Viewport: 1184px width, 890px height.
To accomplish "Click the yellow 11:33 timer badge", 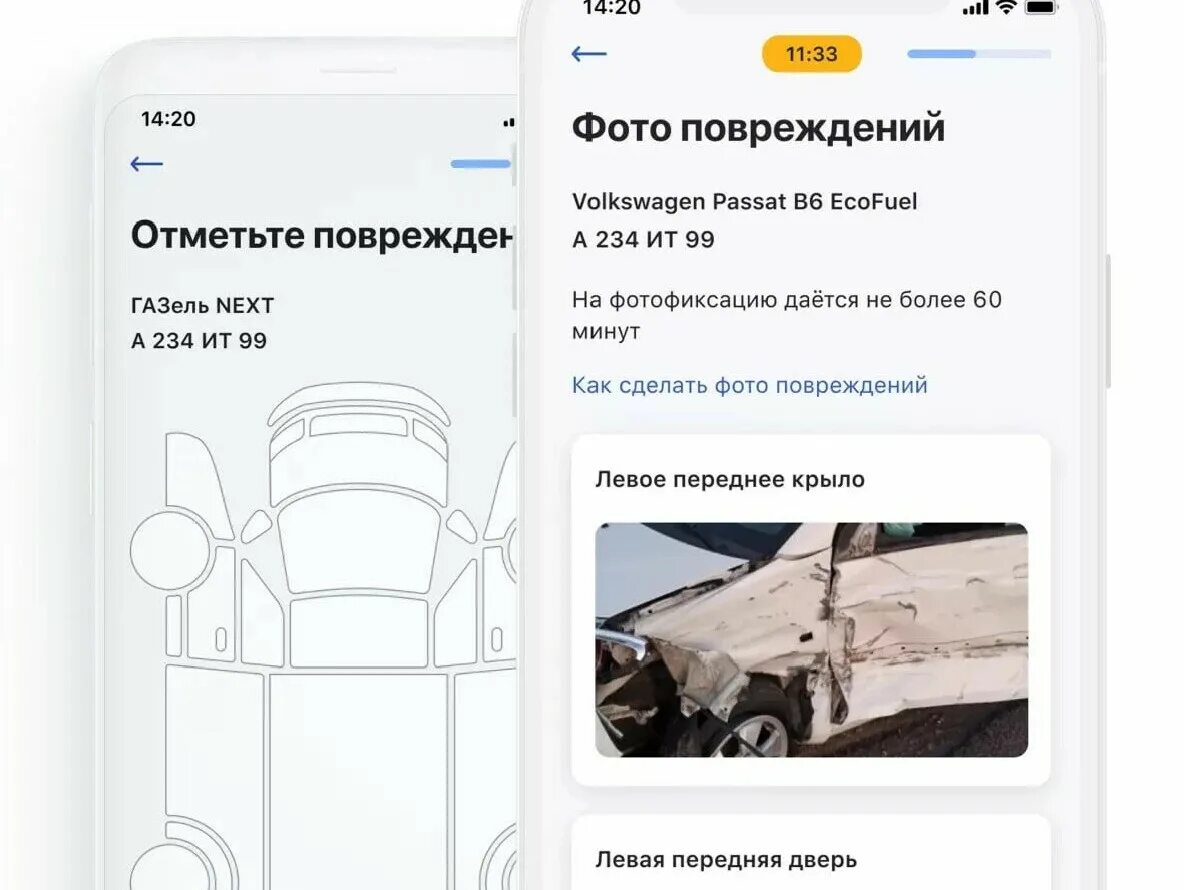I will tap(812, 54).
